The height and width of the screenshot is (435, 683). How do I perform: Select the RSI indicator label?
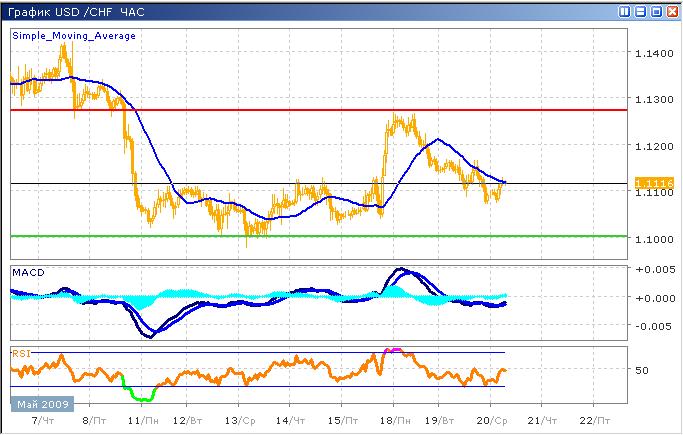pos(21,353)
